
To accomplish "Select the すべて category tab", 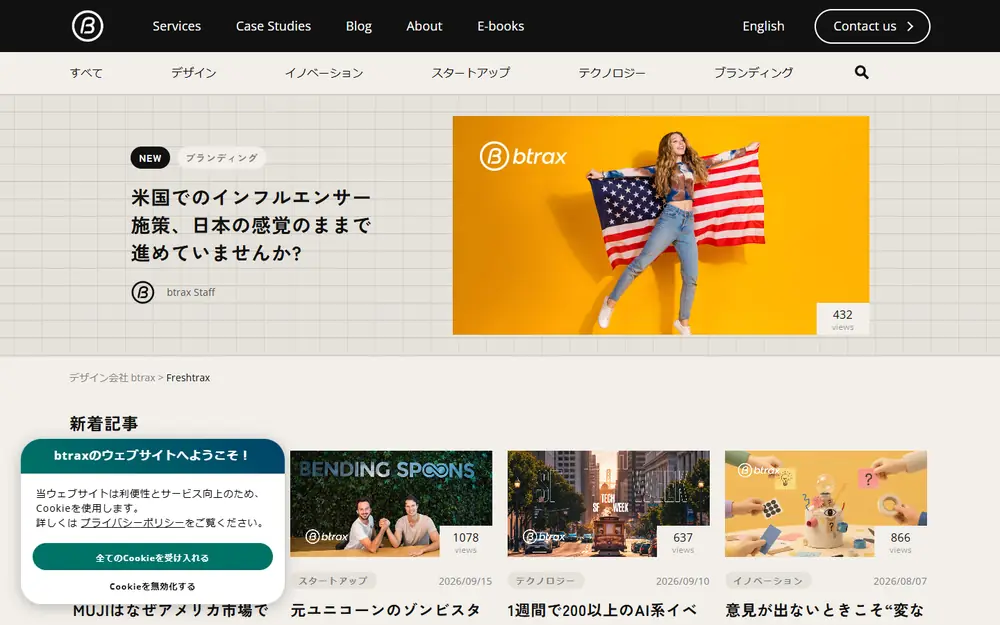I will click(86, 73).
